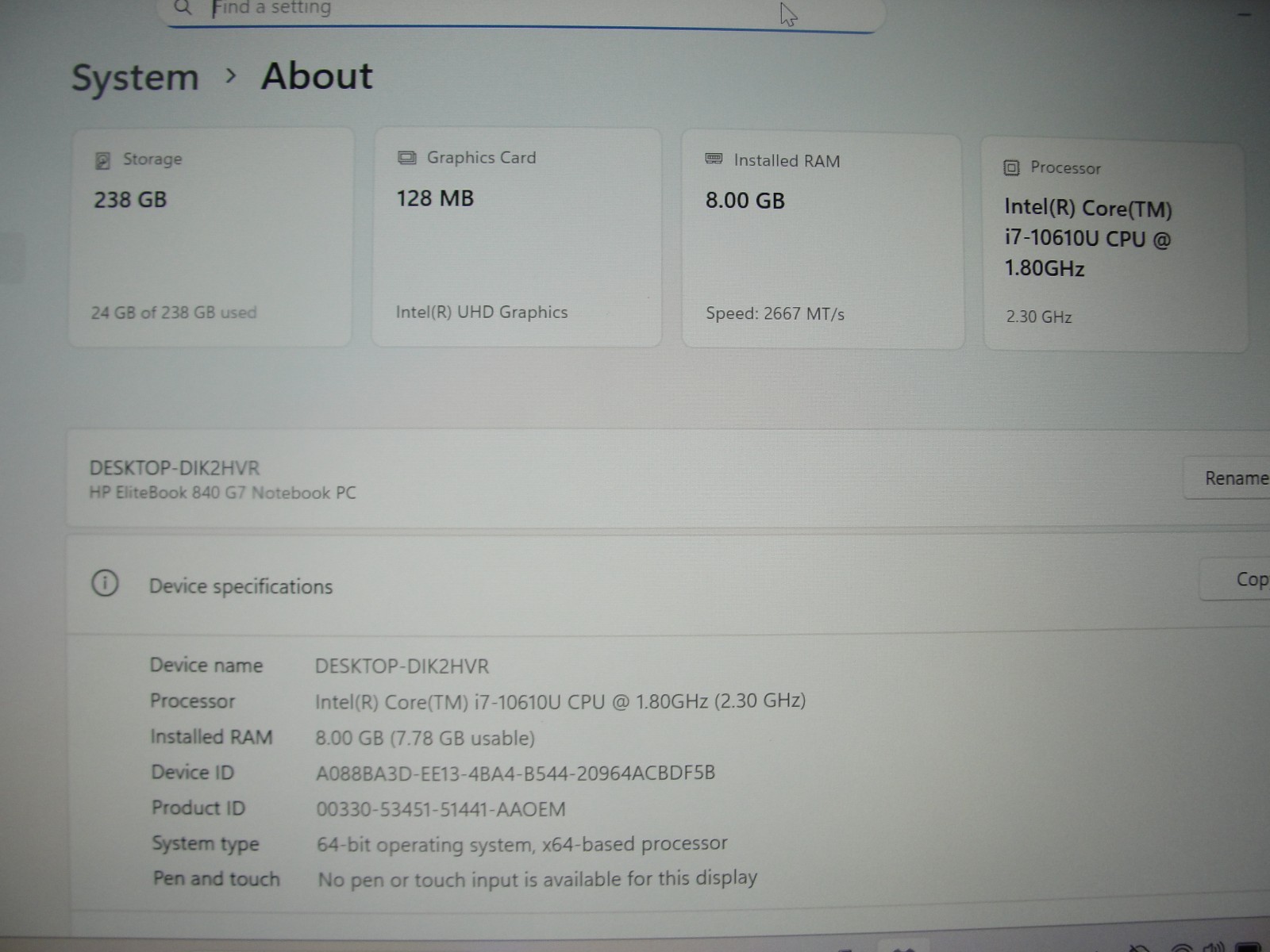Click the Pen and touch label
Viewport: 1270px width, 952px height.
point(217,878)
